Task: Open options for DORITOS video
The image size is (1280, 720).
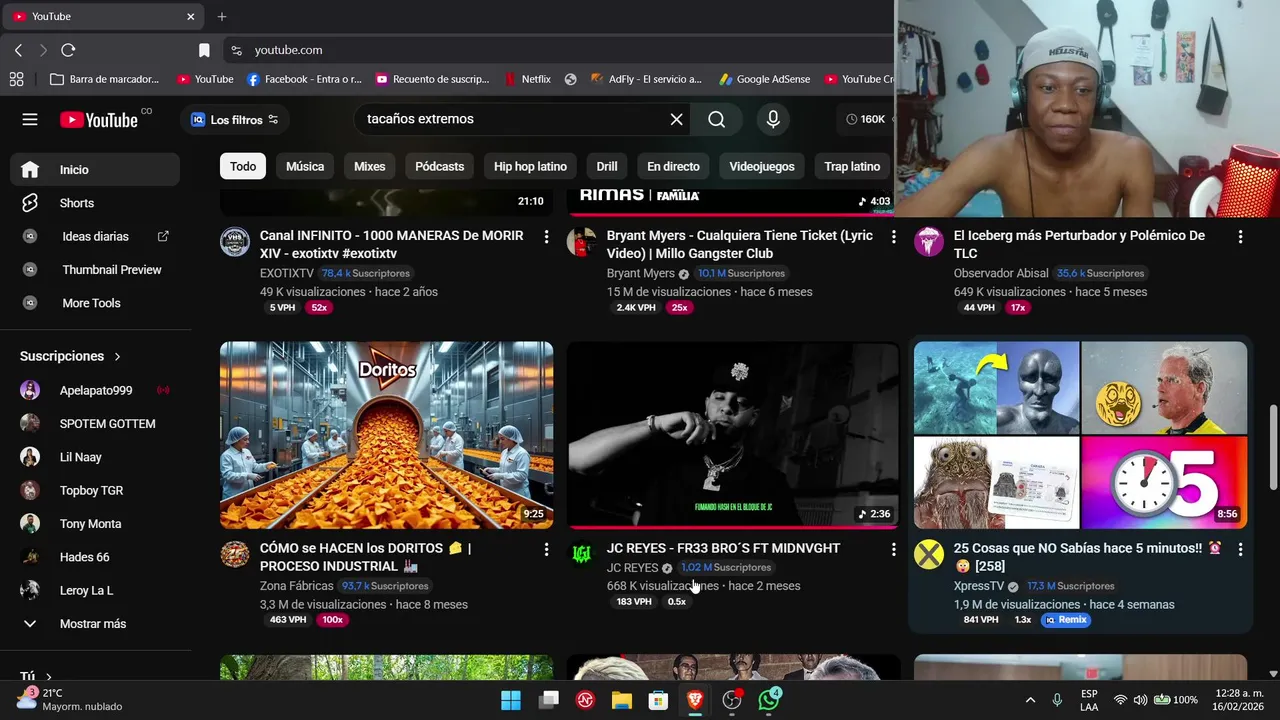Action: coord(546,550)
